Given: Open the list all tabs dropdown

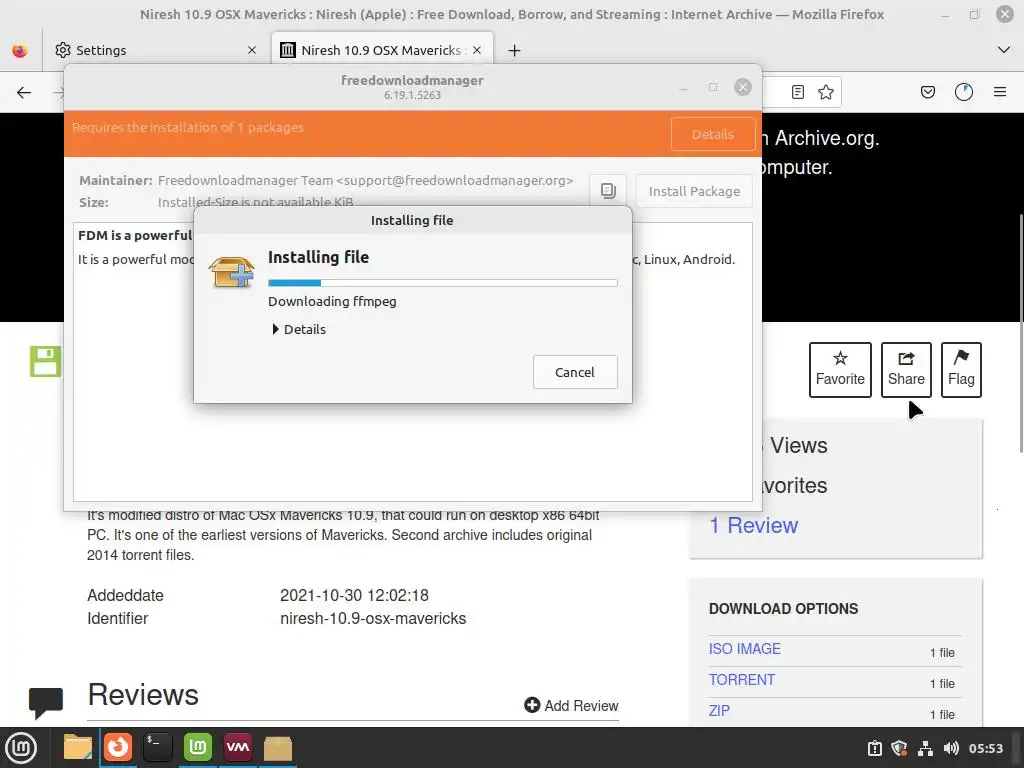Looking at the screenshot, I should click(1004, 50).
